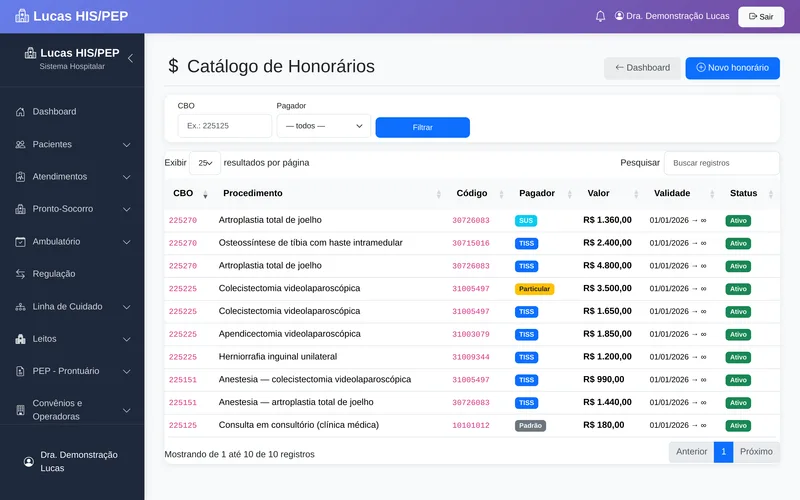Click the Linha de Cuidado diagram icon
Screen dimensions: 800x500
click(20, 307)
